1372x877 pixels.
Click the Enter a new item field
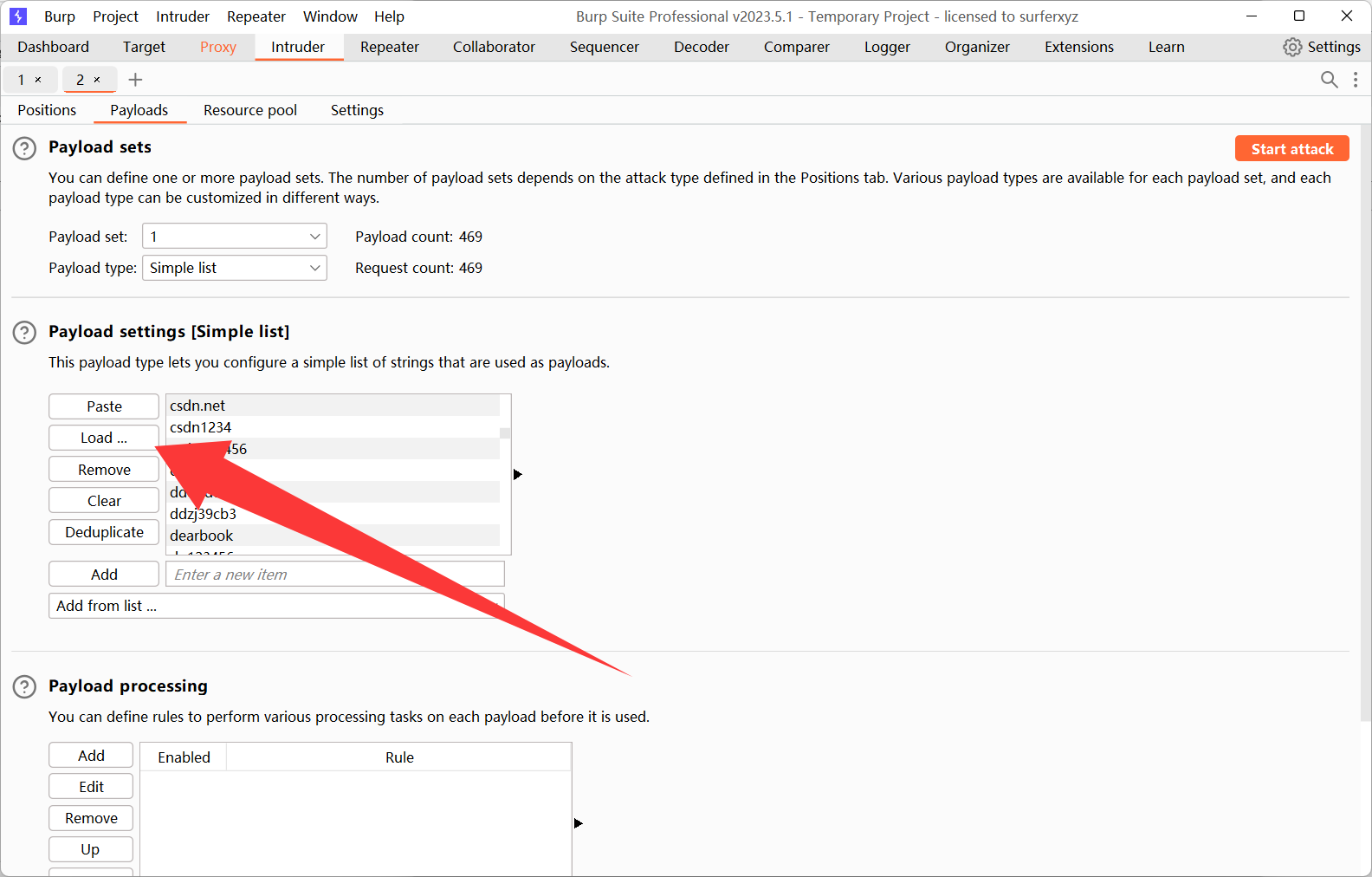point(335,575)
